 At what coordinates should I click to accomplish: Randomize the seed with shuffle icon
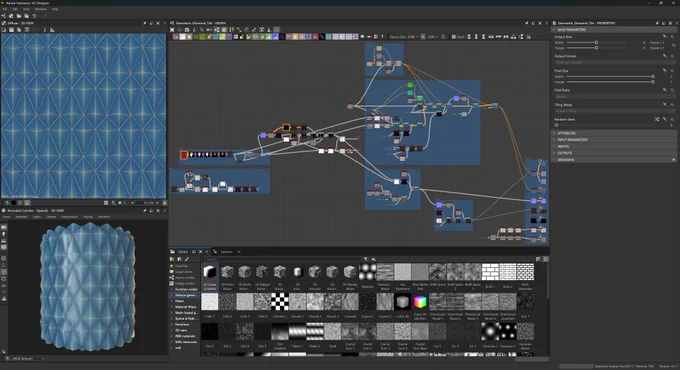tap(657, 119)
